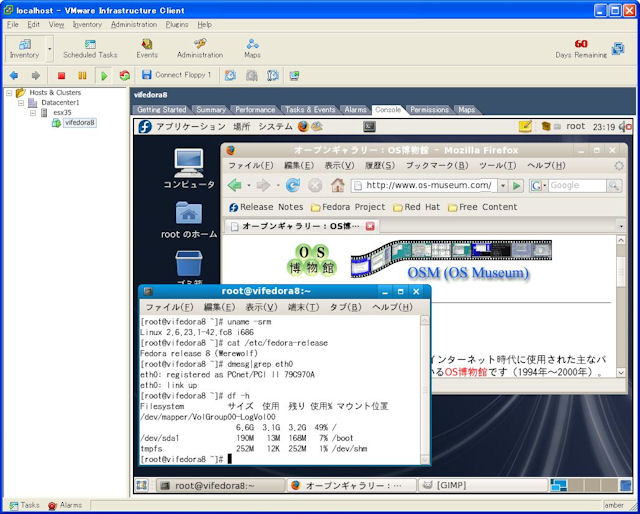Open the Inventory toolbar button
640x514 pixels.
(24, 49)
